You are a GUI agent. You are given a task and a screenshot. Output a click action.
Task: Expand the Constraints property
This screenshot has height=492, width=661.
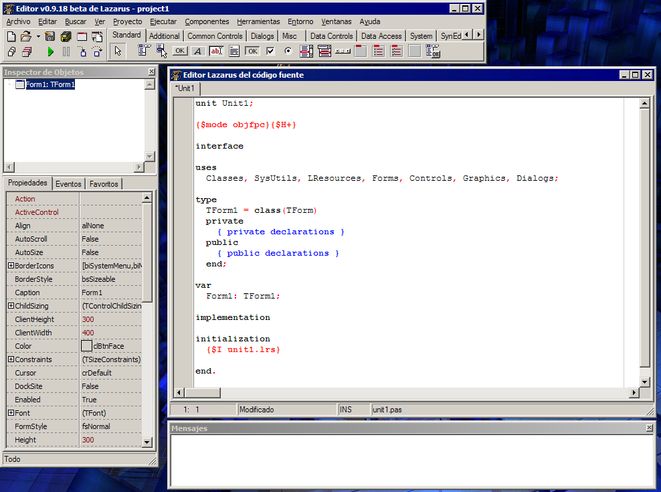pyautogui.click(x=11, y=359)
